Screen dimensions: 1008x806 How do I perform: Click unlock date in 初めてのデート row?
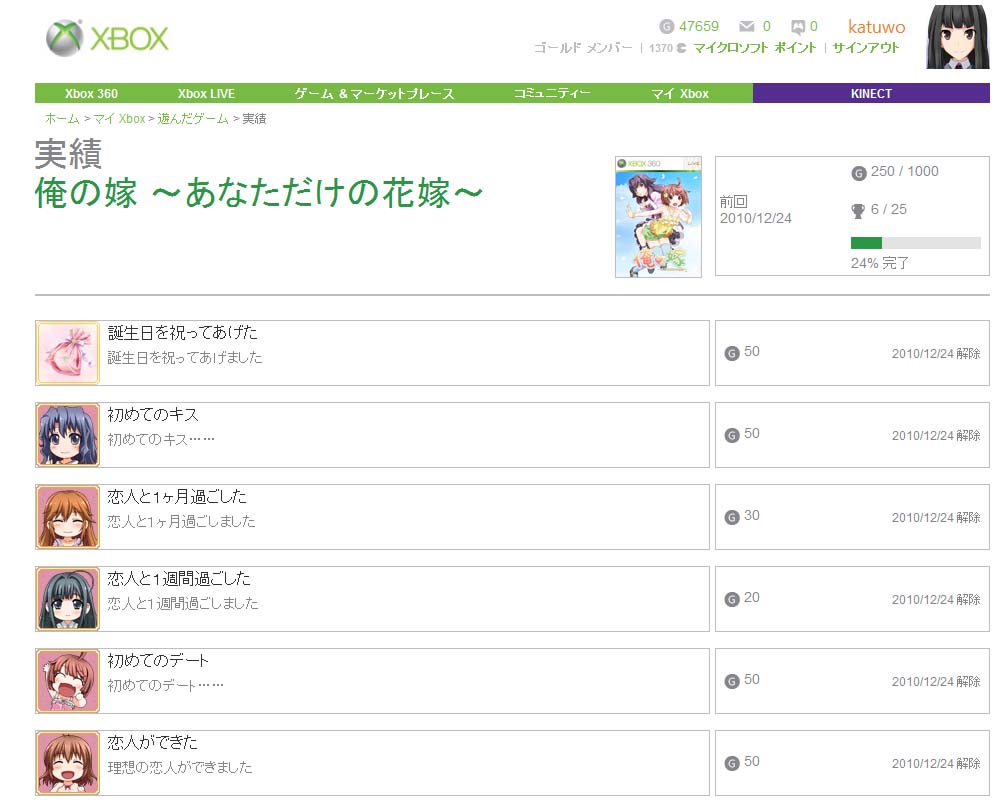936,682
